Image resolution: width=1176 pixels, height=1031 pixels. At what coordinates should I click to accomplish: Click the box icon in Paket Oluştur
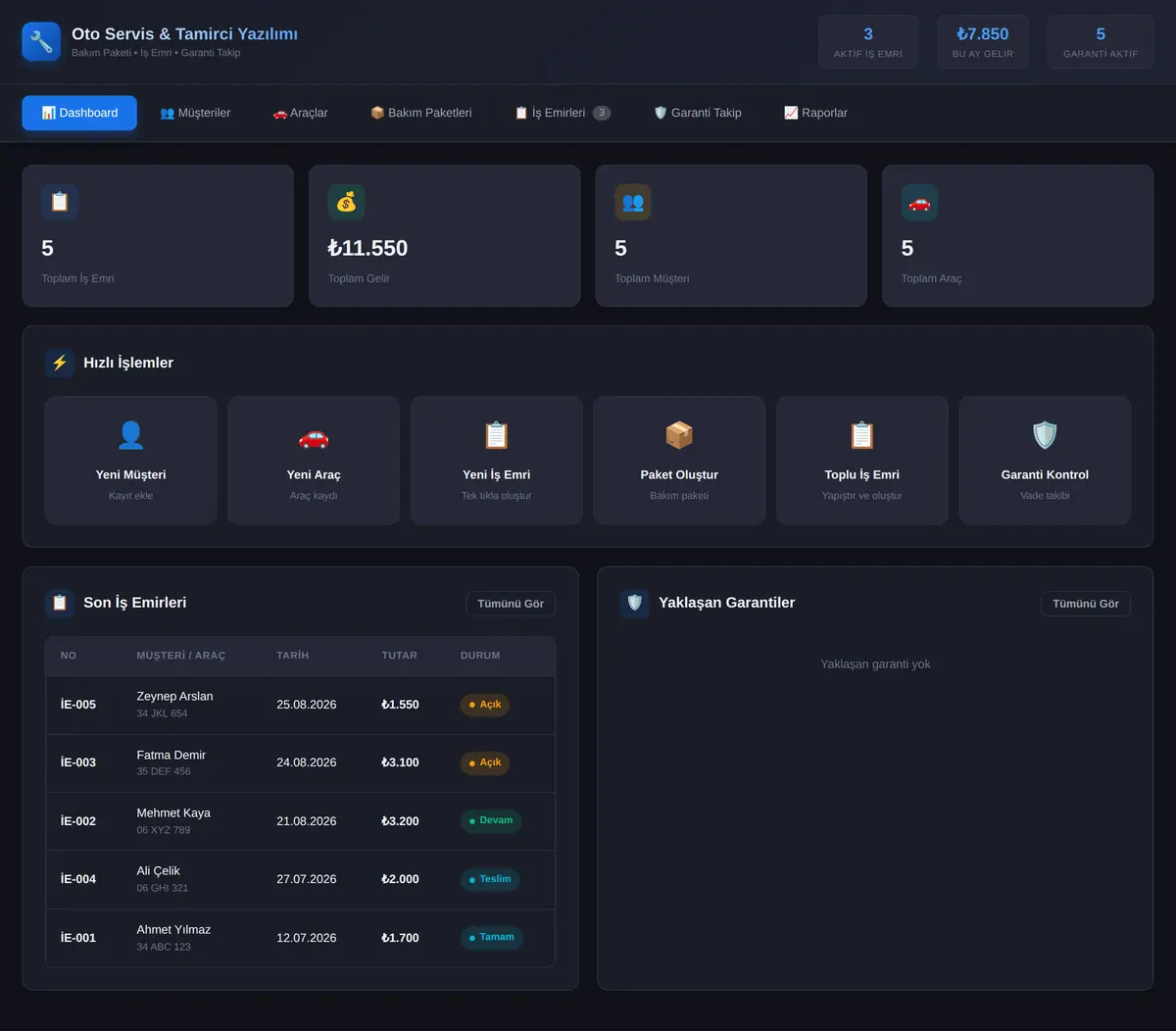679,435
